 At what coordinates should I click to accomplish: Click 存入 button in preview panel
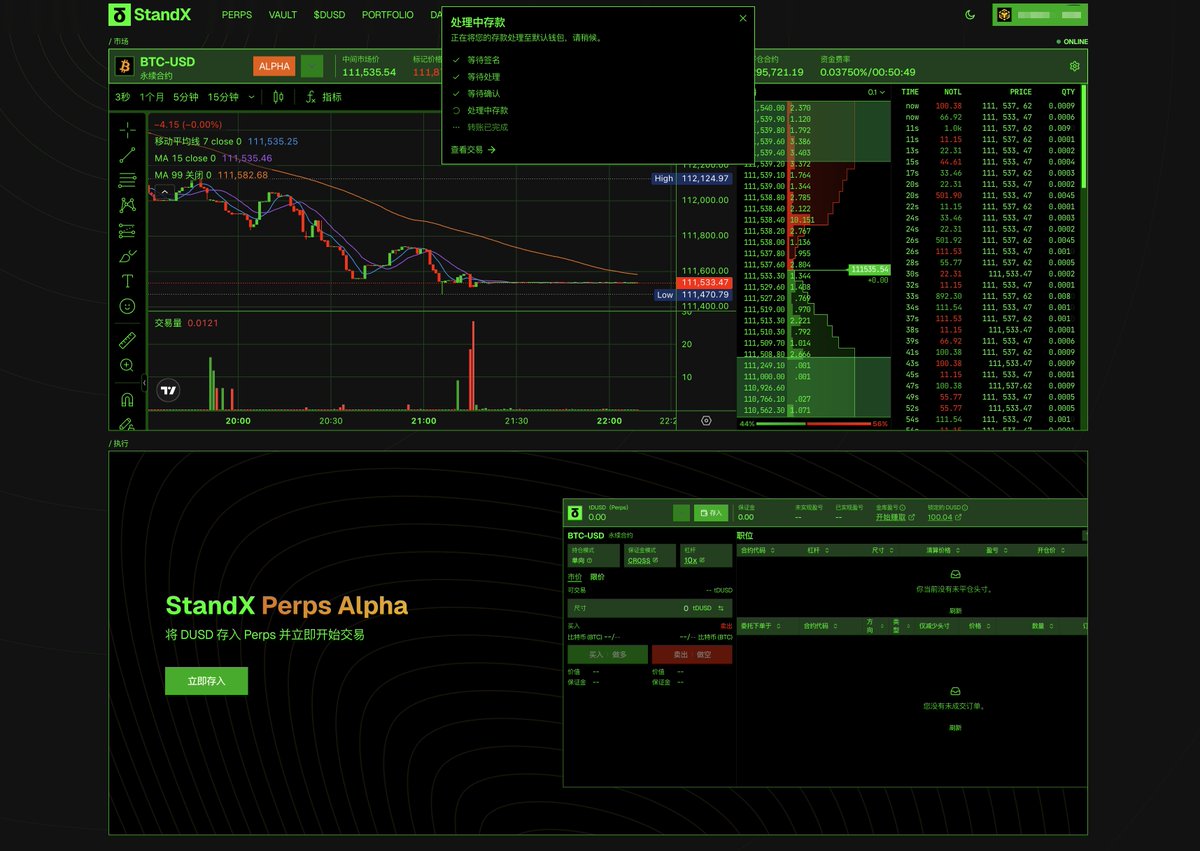[x=711, y=513]
